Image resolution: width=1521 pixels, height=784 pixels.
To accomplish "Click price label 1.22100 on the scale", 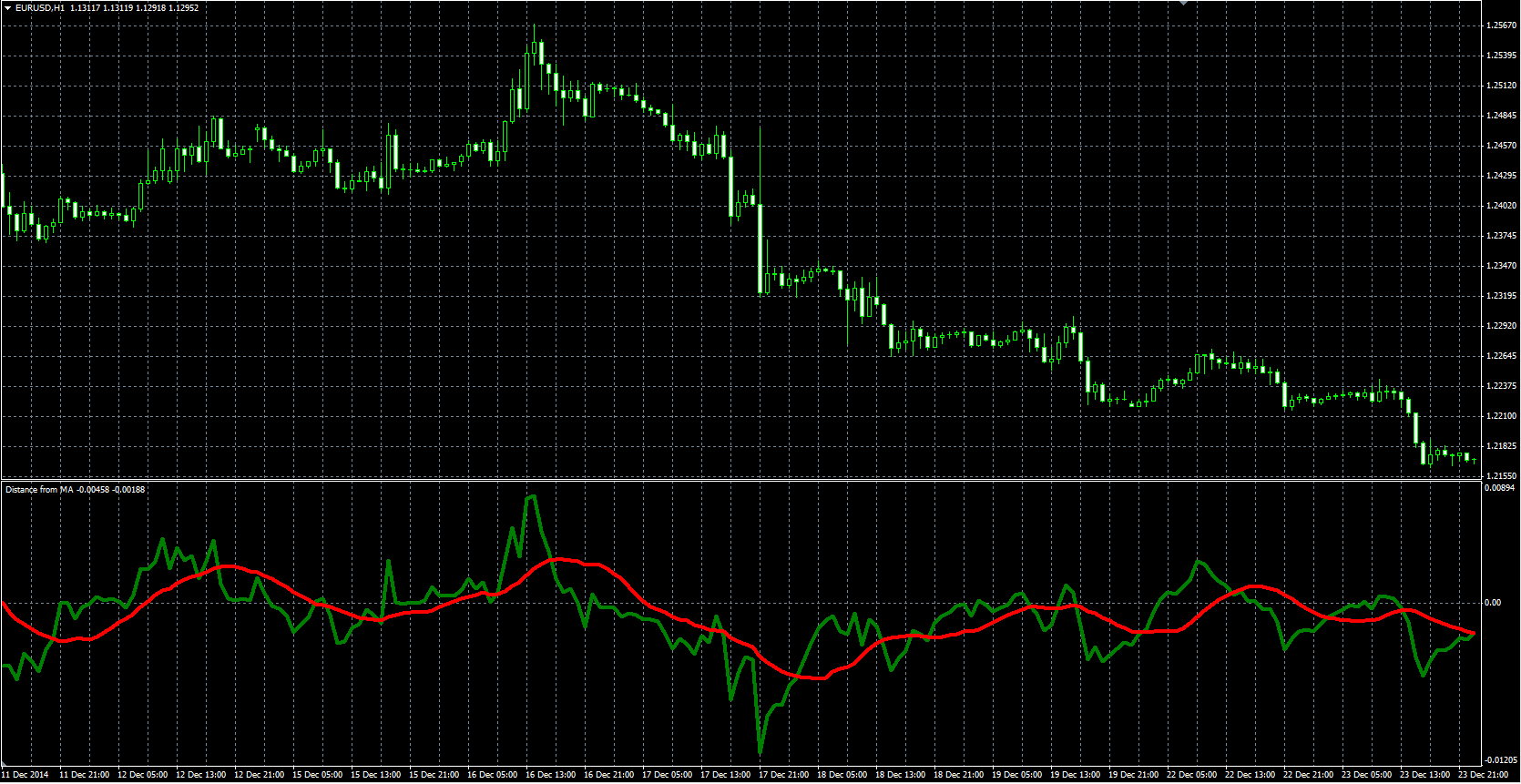I will (1501, 416).
